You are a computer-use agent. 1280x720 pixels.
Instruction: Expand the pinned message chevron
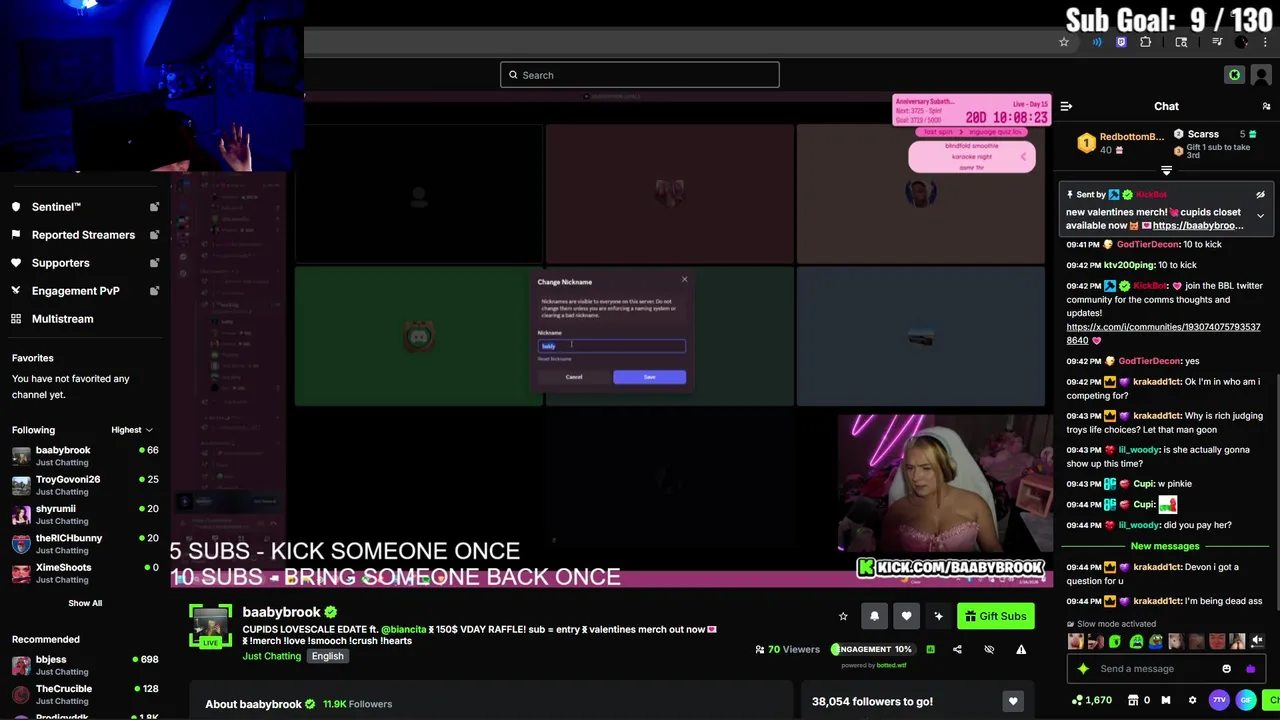coord(1260,216)
